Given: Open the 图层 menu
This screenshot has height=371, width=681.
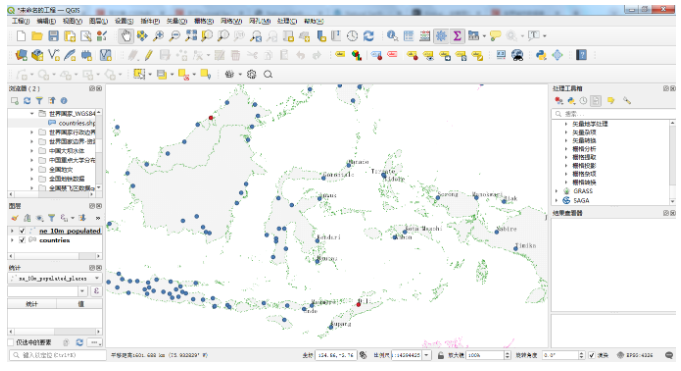Looking at the screenshot, I should 98,21.
